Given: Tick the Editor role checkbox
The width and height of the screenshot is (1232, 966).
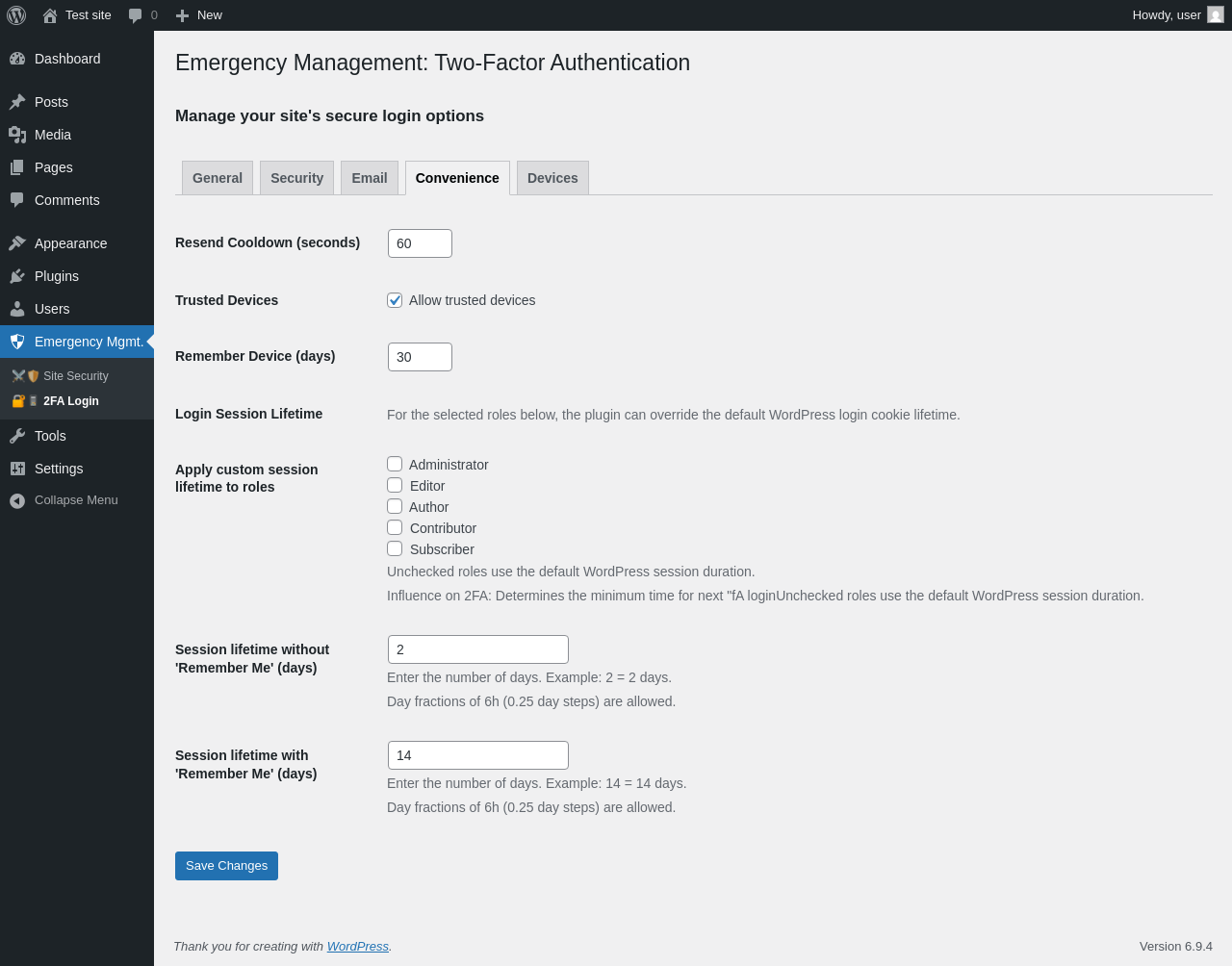Looking at the screenshot, I should pos(395,486).
